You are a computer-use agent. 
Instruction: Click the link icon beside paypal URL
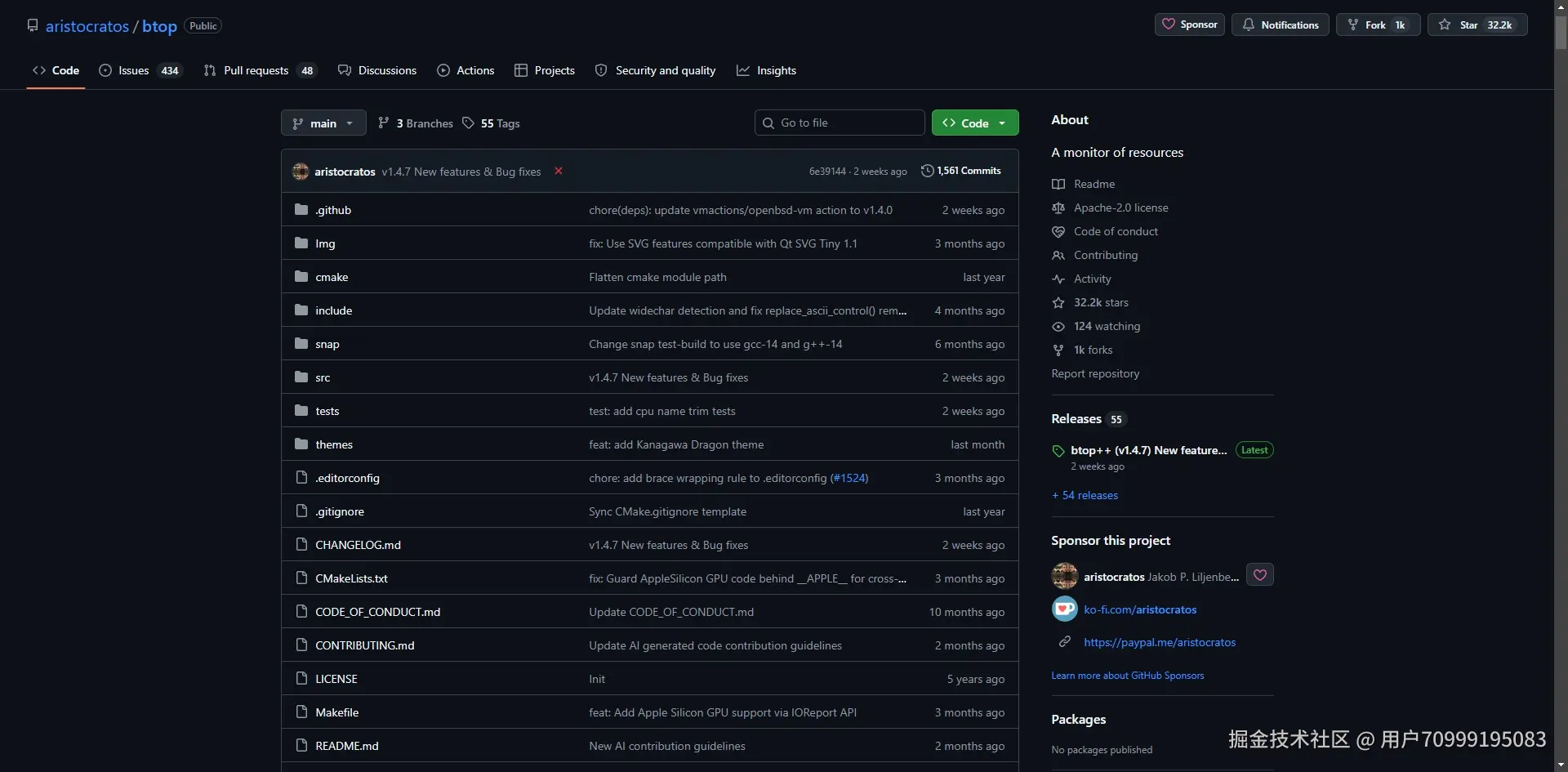1065,641
